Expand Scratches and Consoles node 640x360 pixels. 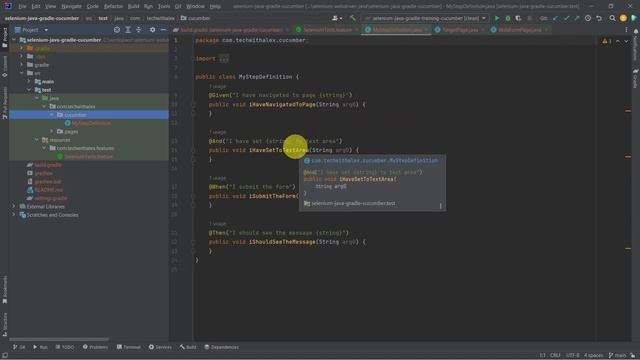pyautogui.click(x=14, y=215)
